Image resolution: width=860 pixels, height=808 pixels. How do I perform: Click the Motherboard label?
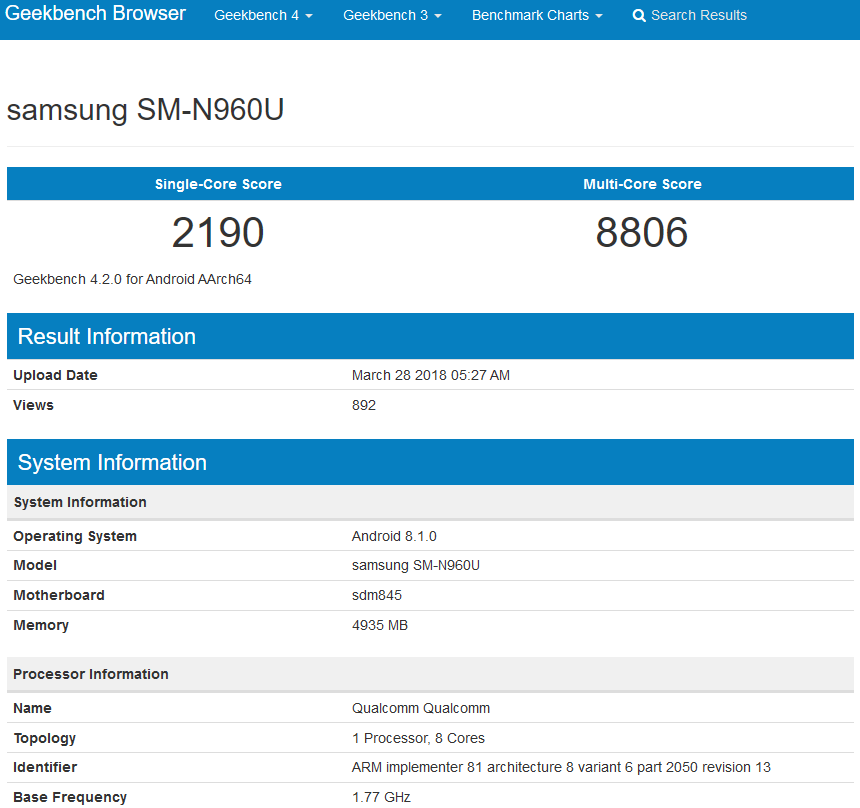[59, 595]
